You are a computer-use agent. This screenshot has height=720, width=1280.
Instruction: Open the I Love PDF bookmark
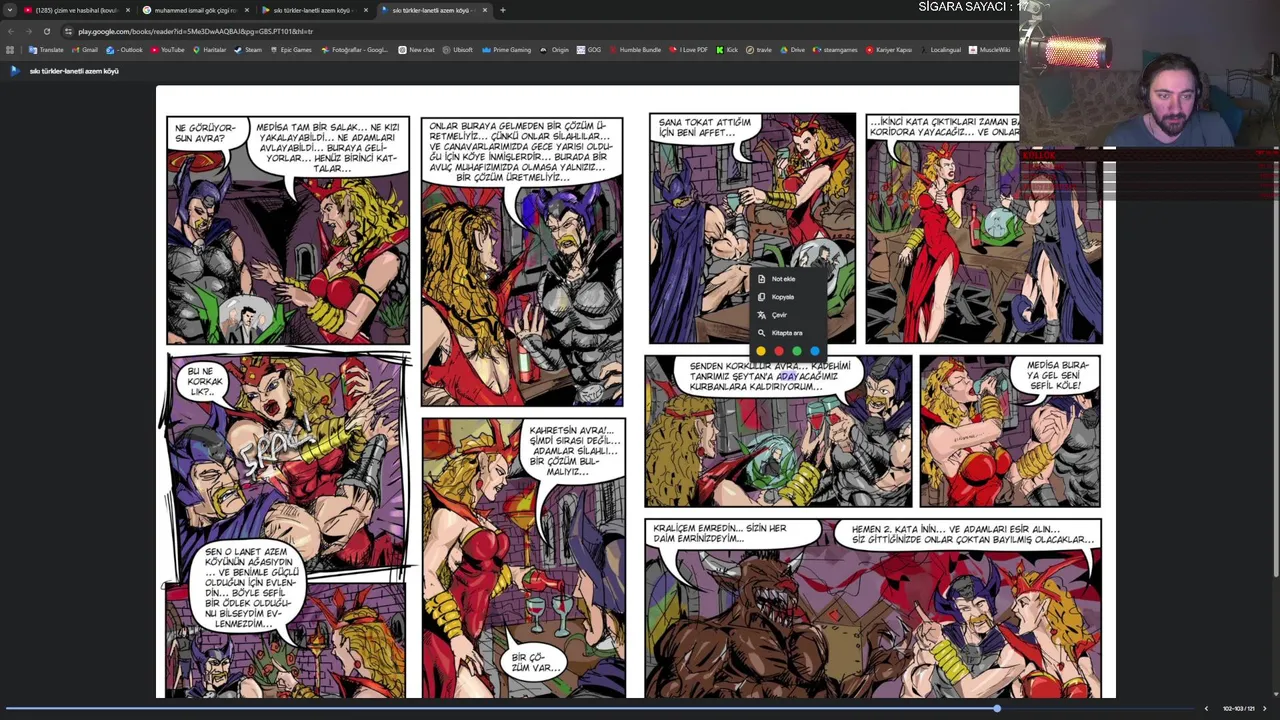(688, 50)
